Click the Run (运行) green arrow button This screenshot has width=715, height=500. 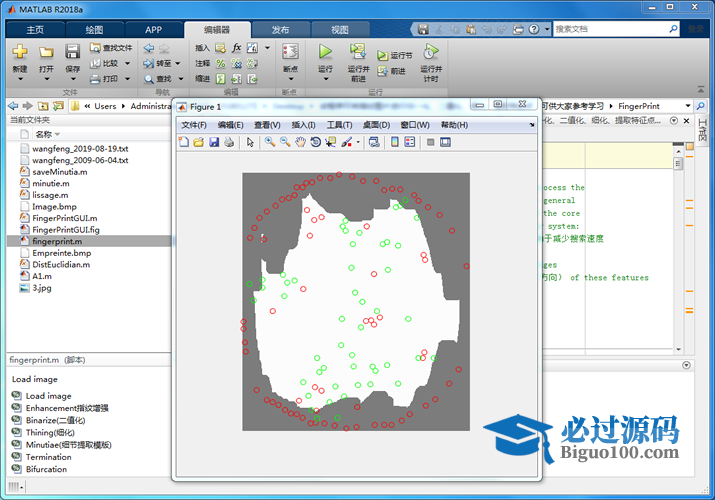[325, 51]
